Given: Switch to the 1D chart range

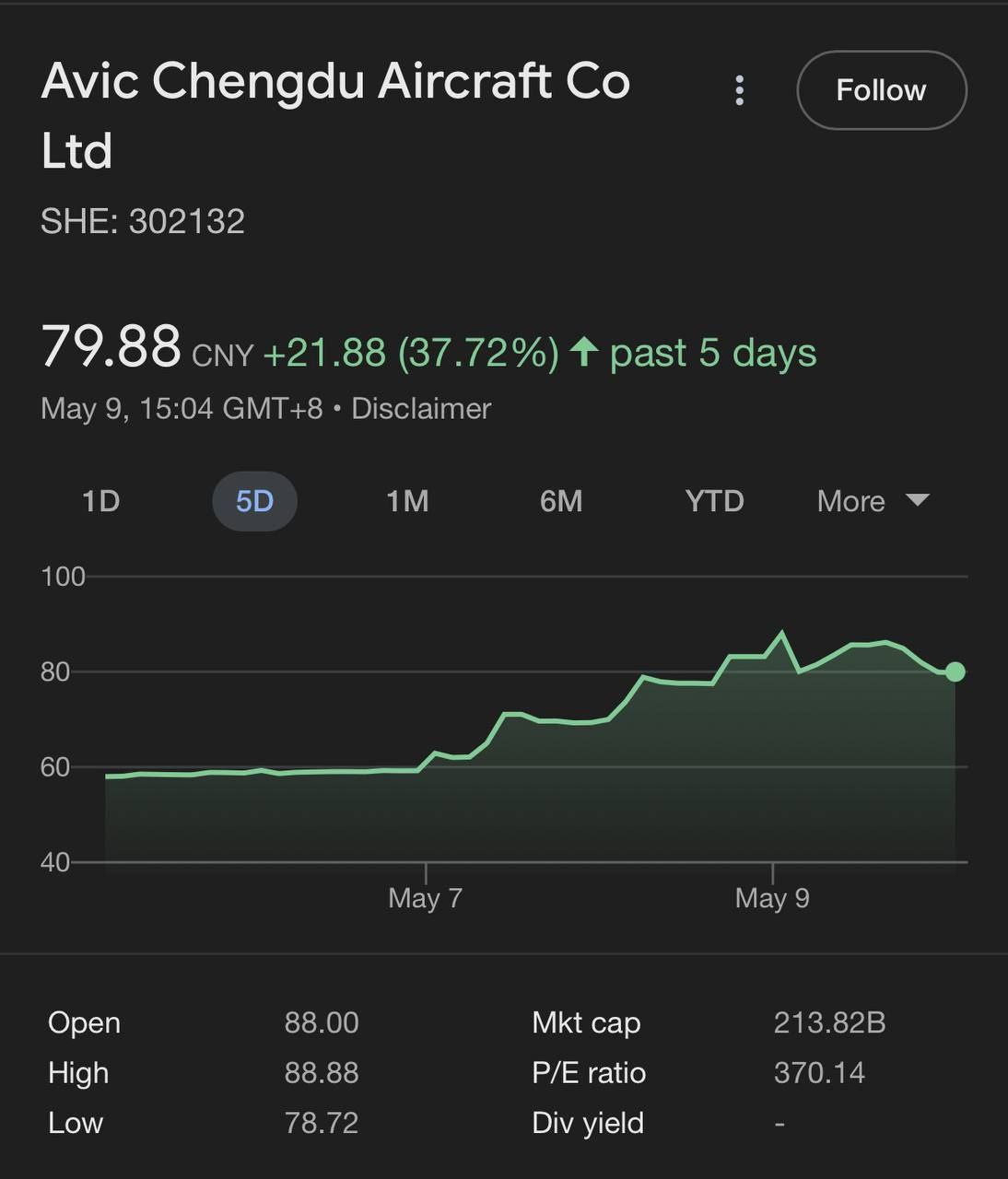Looking at the screenshot, I should click(x=101, y=501).
